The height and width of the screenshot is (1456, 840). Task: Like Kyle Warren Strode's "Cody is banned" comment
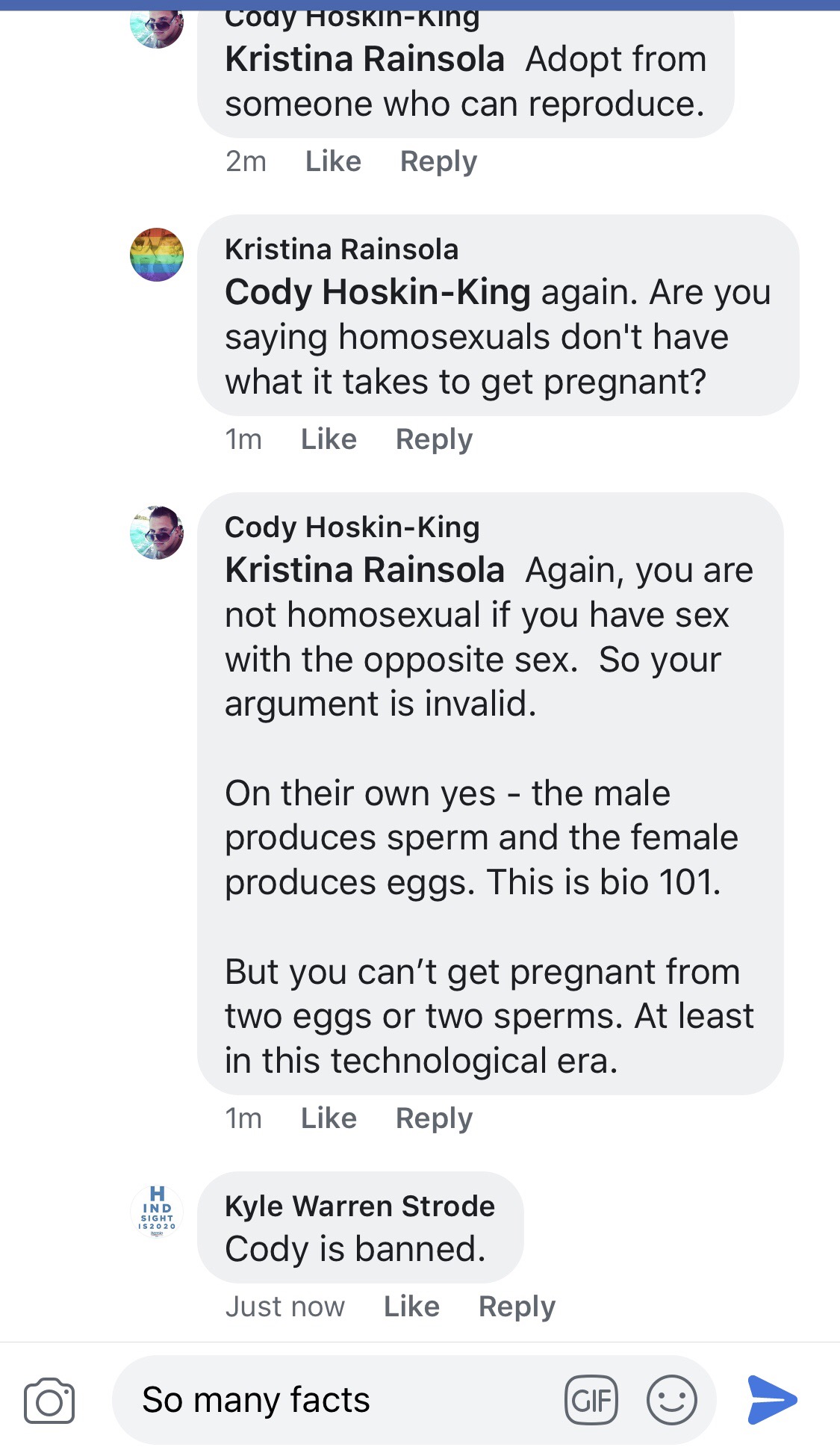pos(411,1307)
